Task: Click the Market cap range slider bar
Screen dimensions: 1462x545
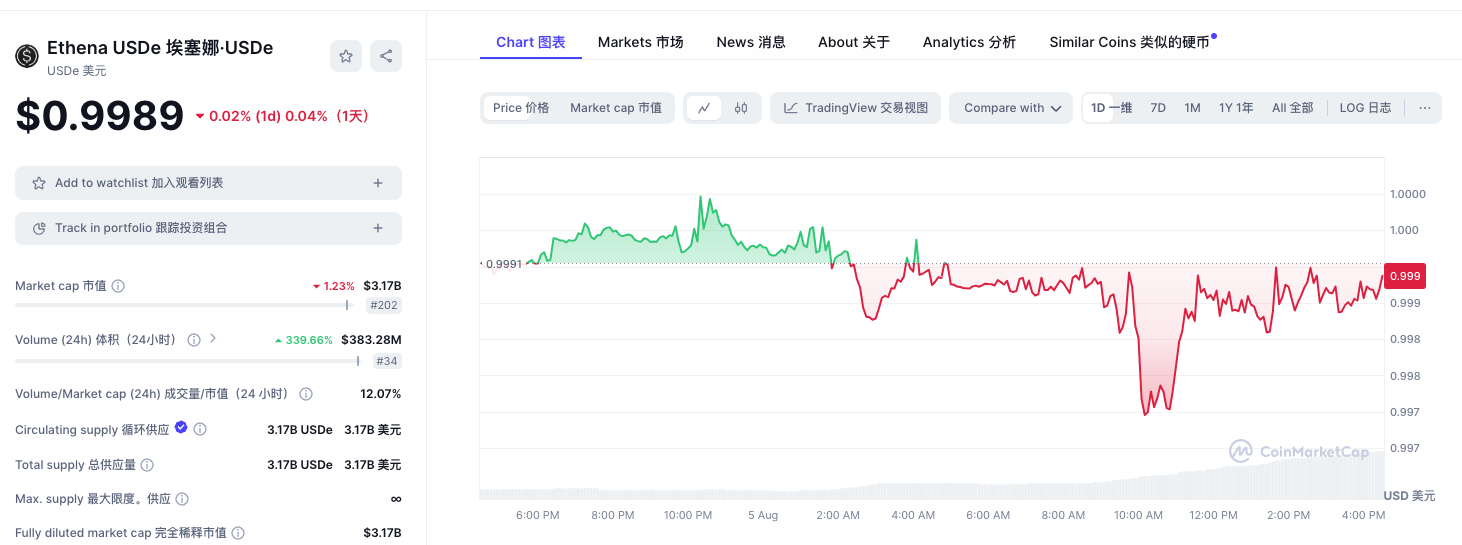Action: point(182,305)
